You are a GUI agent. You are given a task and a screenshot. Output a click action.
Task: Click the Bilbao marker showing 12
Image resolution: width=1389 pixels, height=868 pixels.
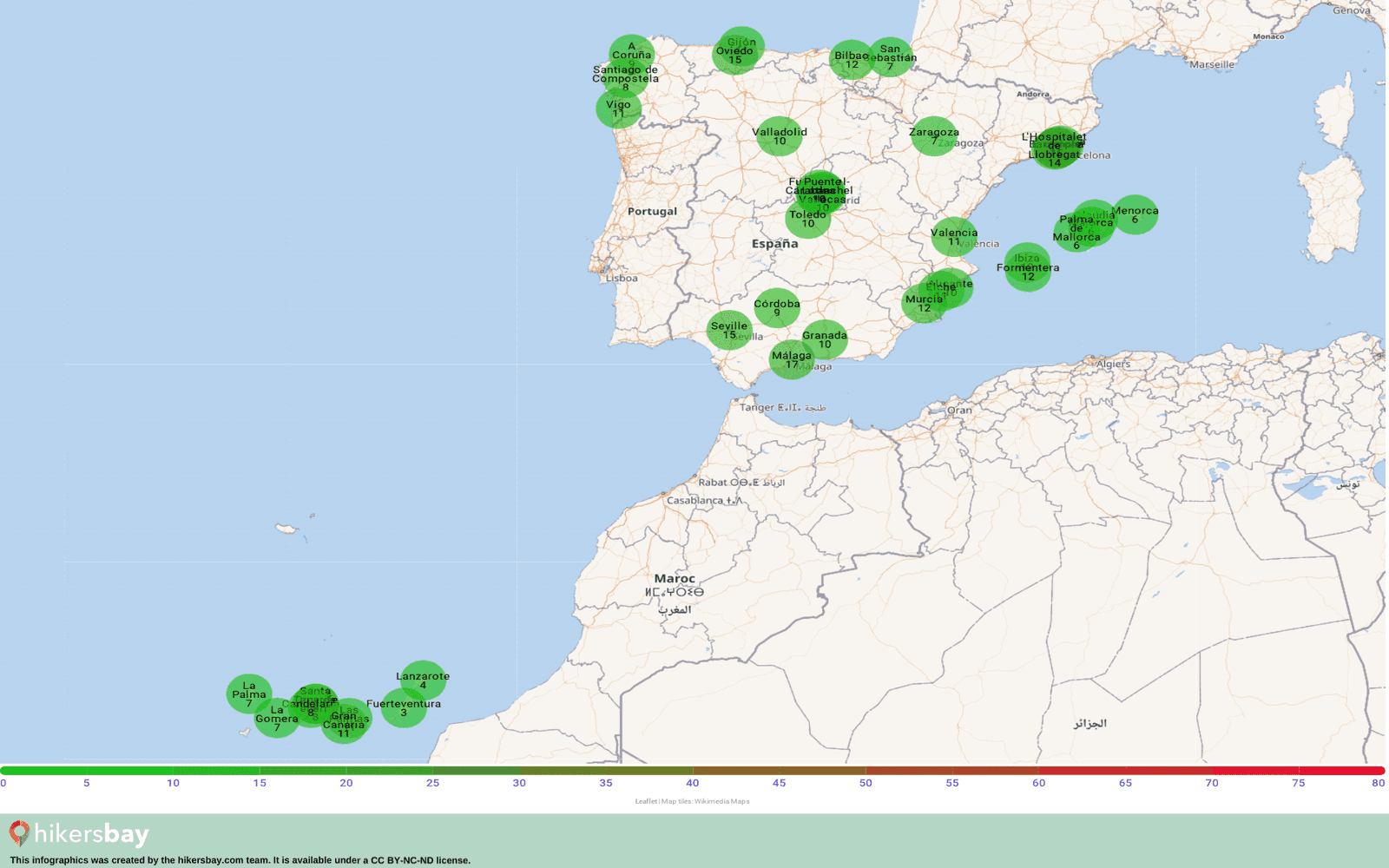(x=852, y=60)
